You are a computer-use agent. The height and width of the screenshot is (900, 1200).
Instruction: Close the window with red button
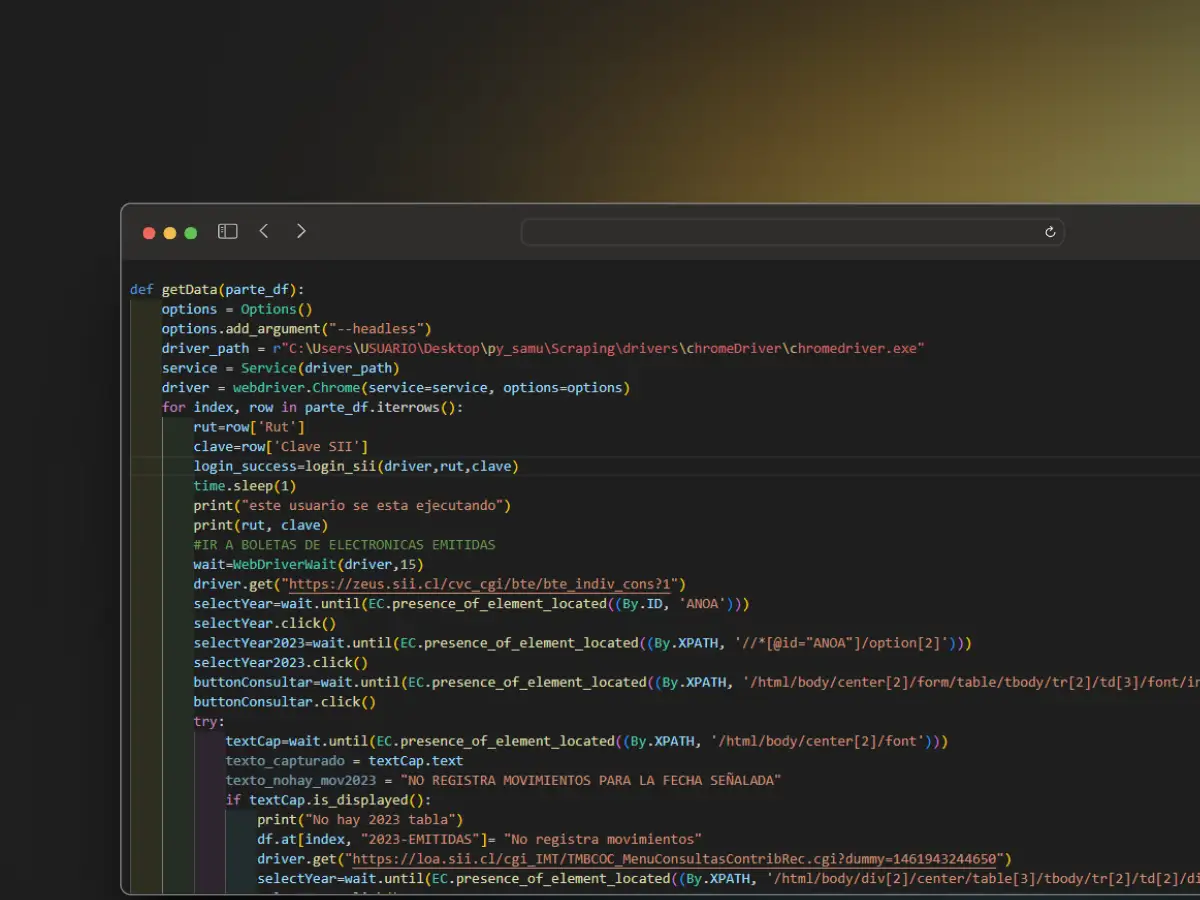coord(149,233)
